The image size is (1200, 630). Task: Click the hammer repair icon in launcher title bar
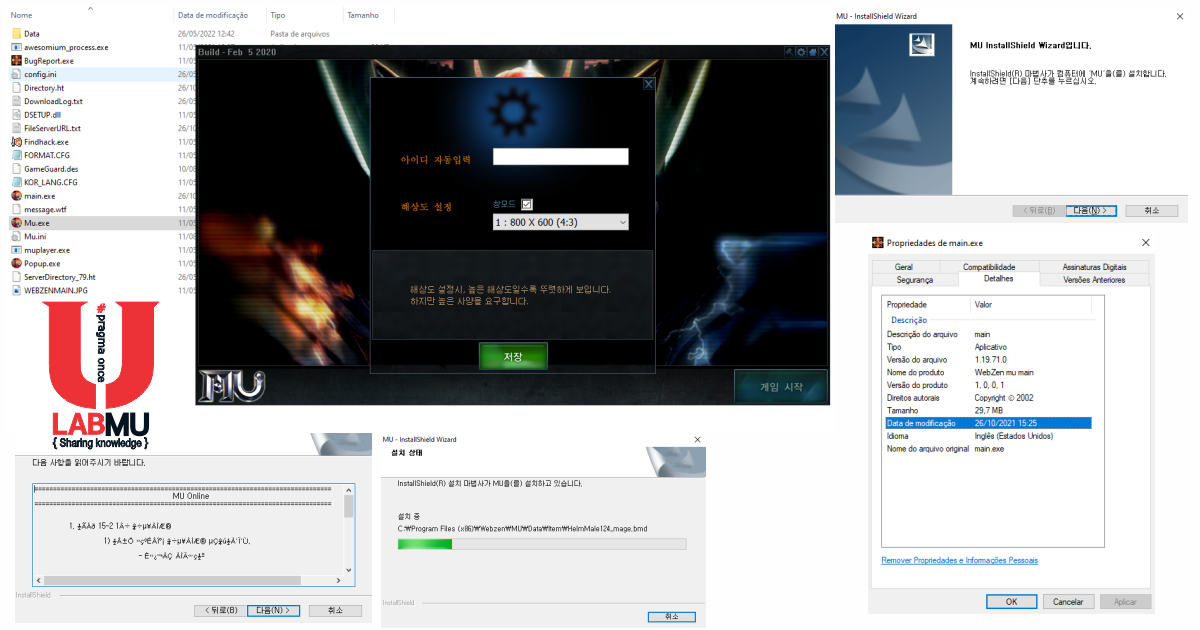(x=789, y=52)
